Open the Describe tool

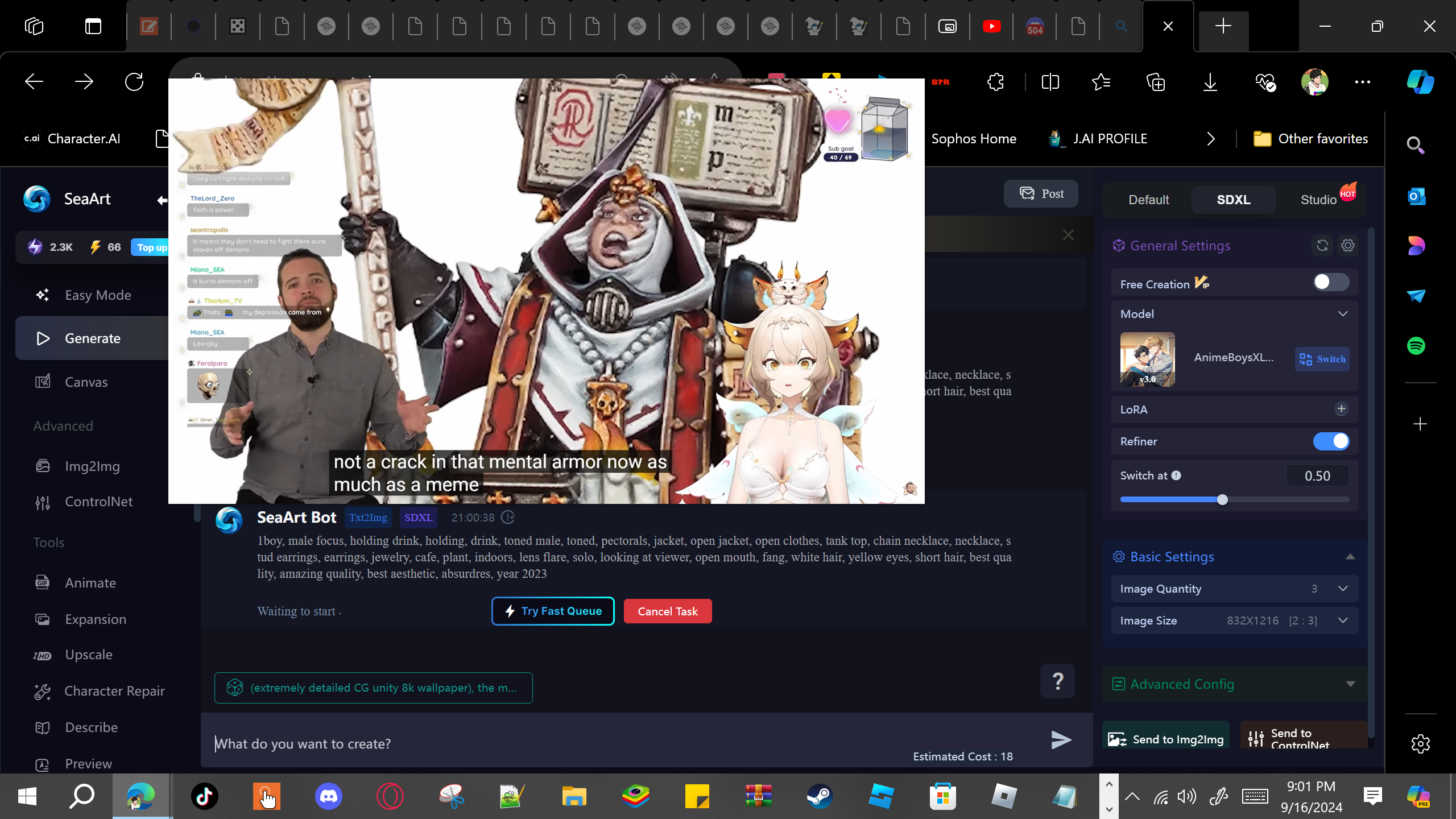(x=91, y=727)
